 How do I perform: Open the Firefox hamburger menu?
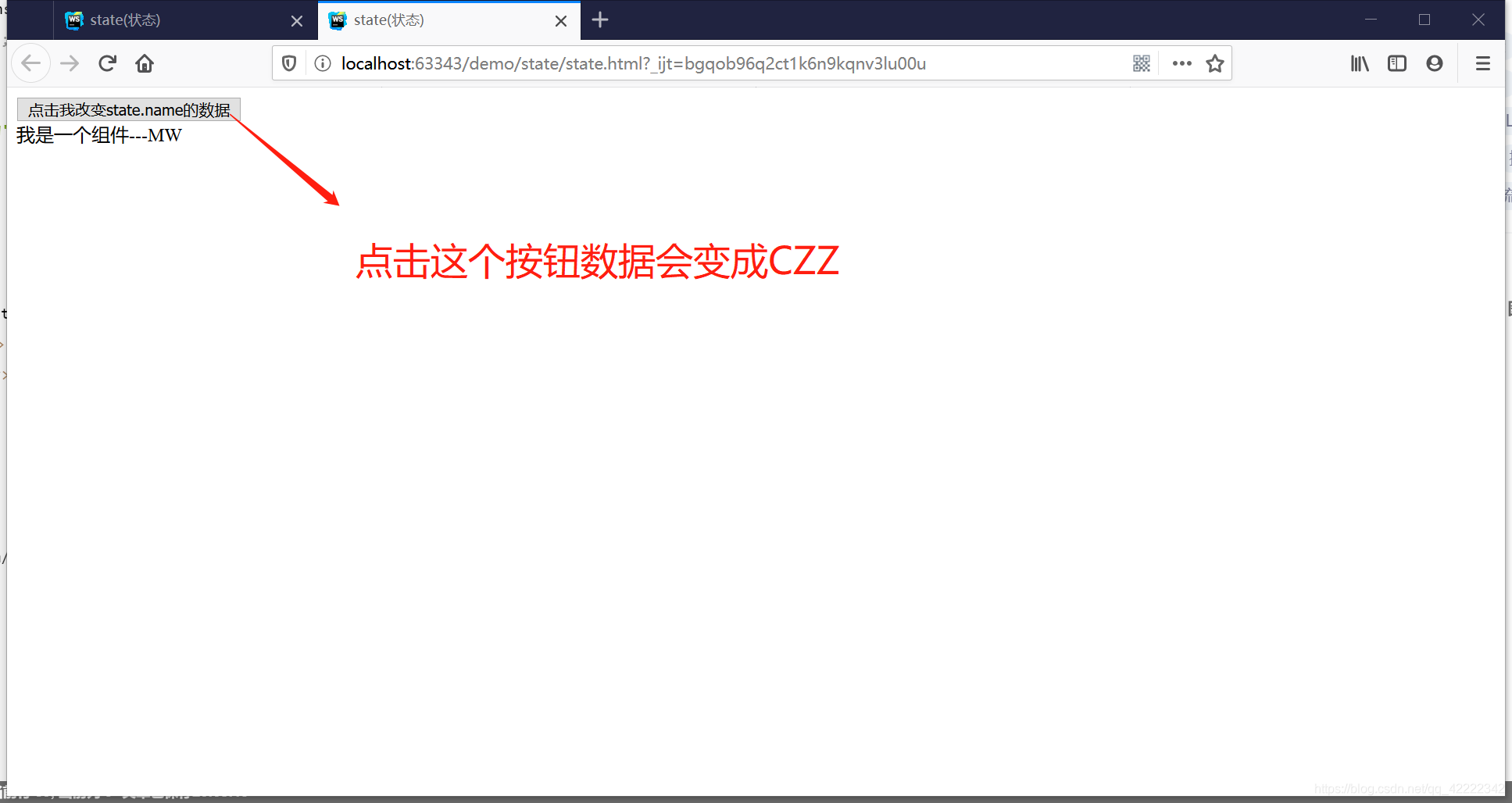click(1482, 63)
